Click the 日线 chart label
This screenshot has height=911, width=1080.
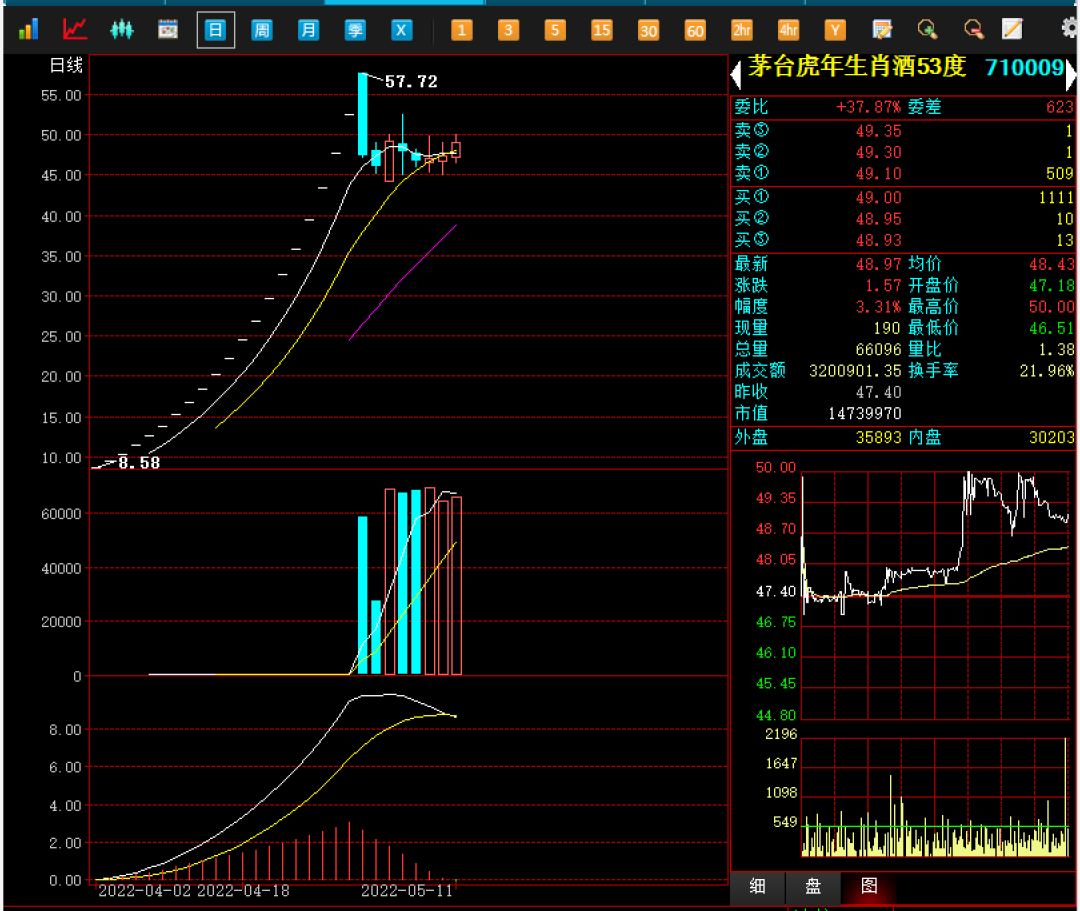66,65
